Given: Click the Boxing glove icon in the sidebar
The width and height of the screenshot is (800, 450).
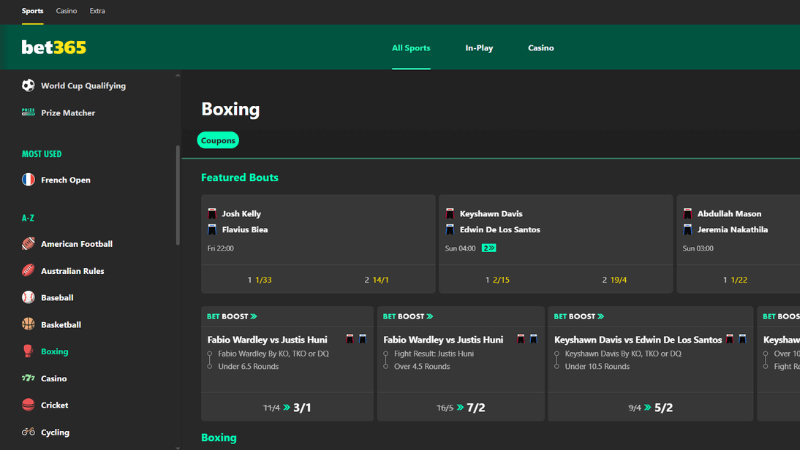Looking at the screenshot, I should point(28,351).
